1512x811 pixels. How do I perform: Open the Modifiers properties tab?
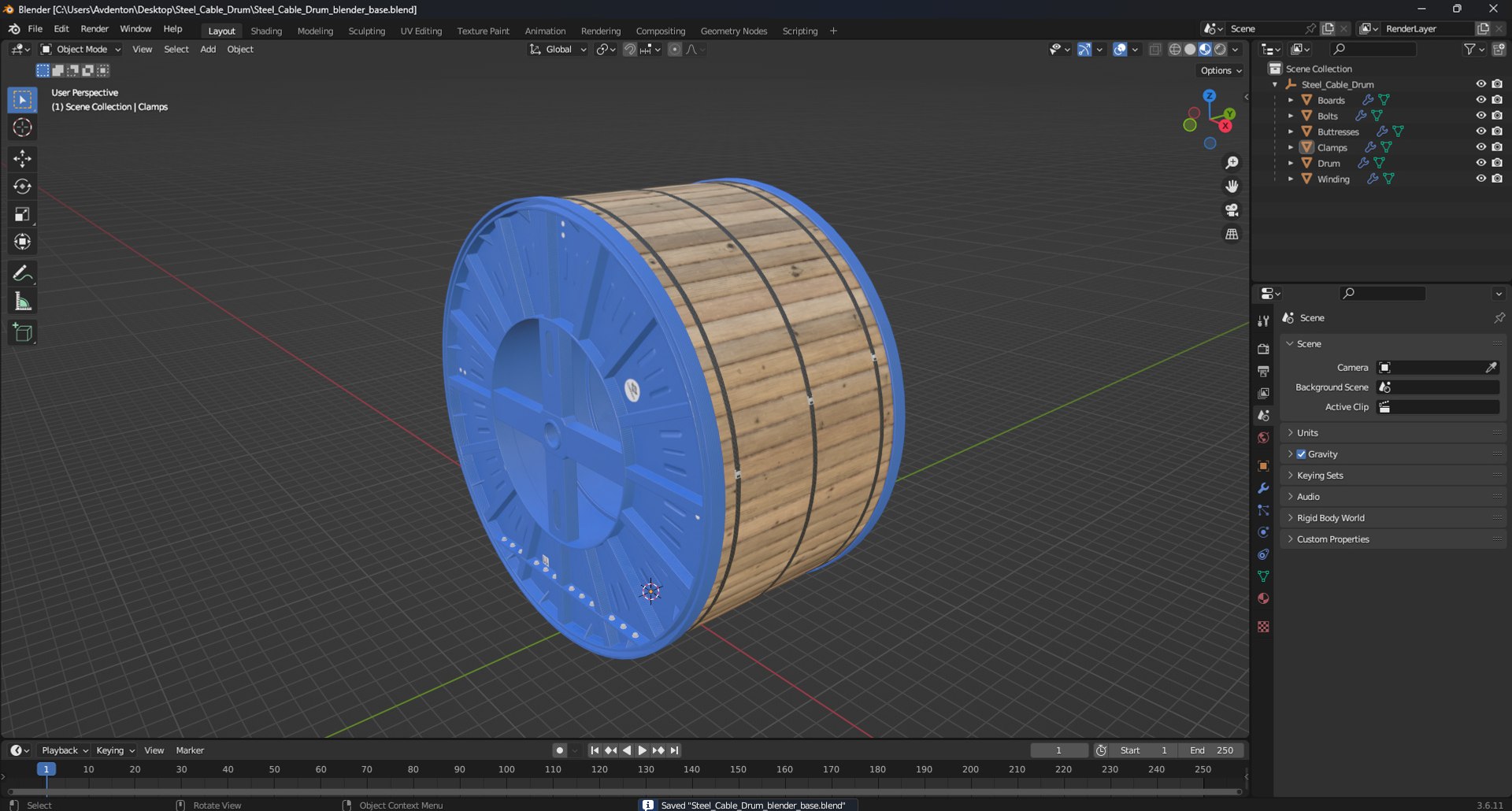tap(1263, 488)
